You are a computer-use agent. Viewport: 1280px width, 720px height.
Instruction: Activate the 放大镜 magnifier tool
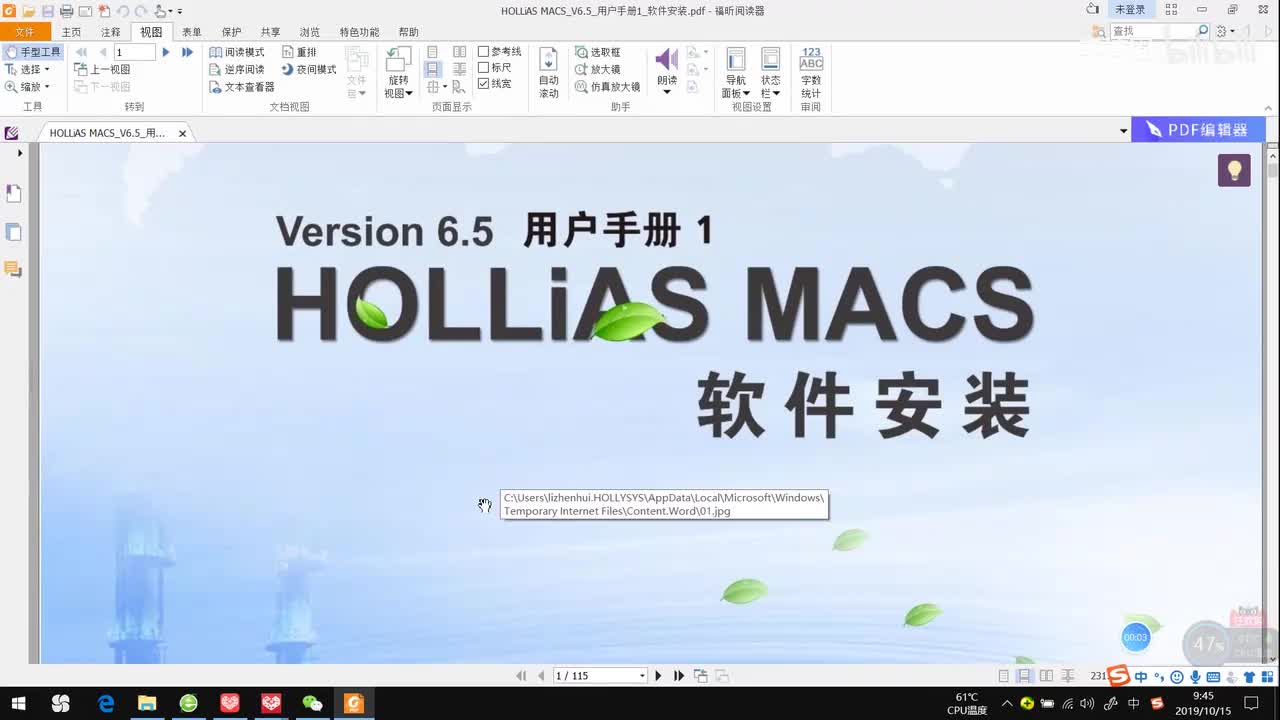coord(598,69)
